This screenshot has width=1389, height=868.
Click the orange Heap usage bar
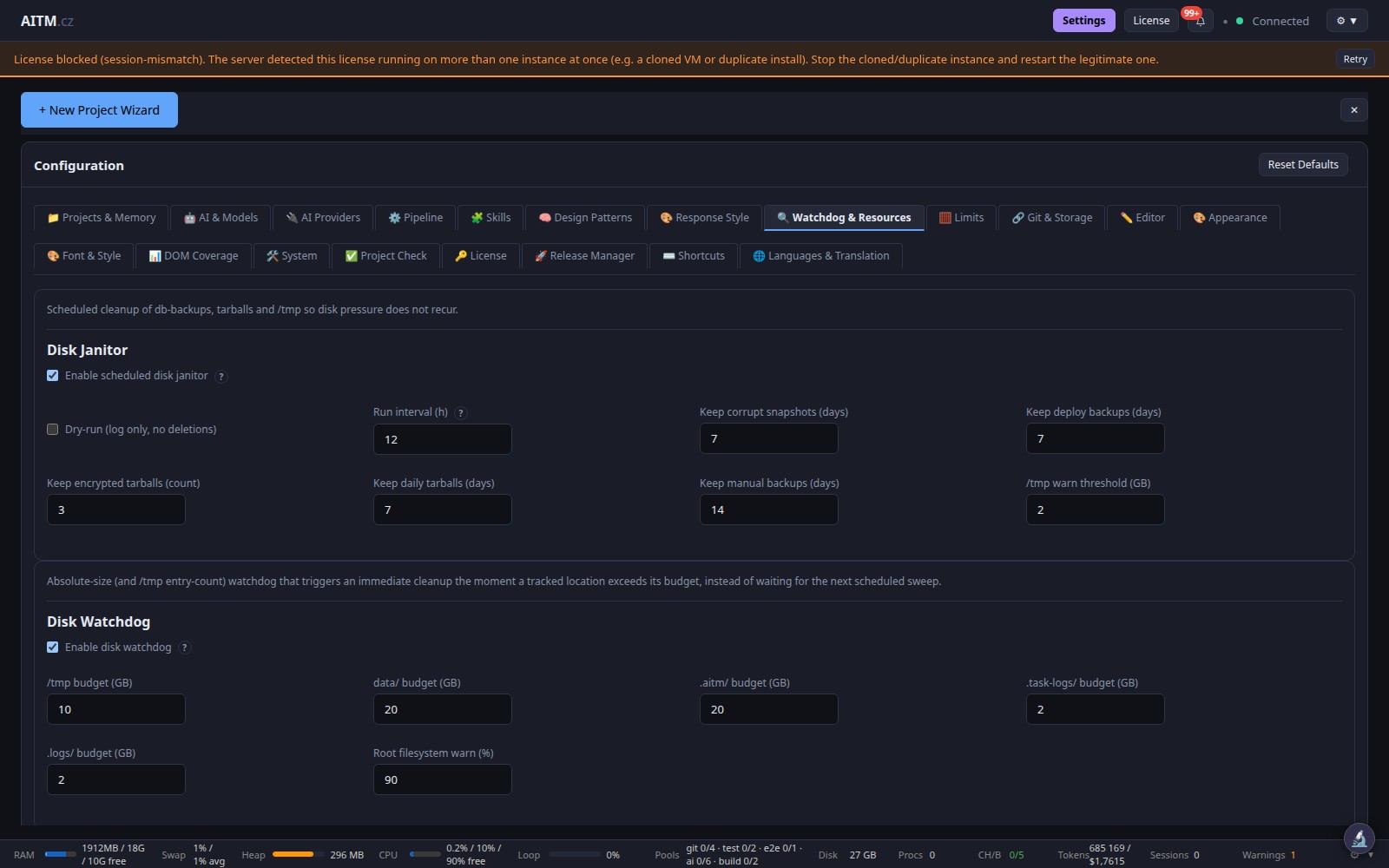pyautogui.click(x=298, y=854)
